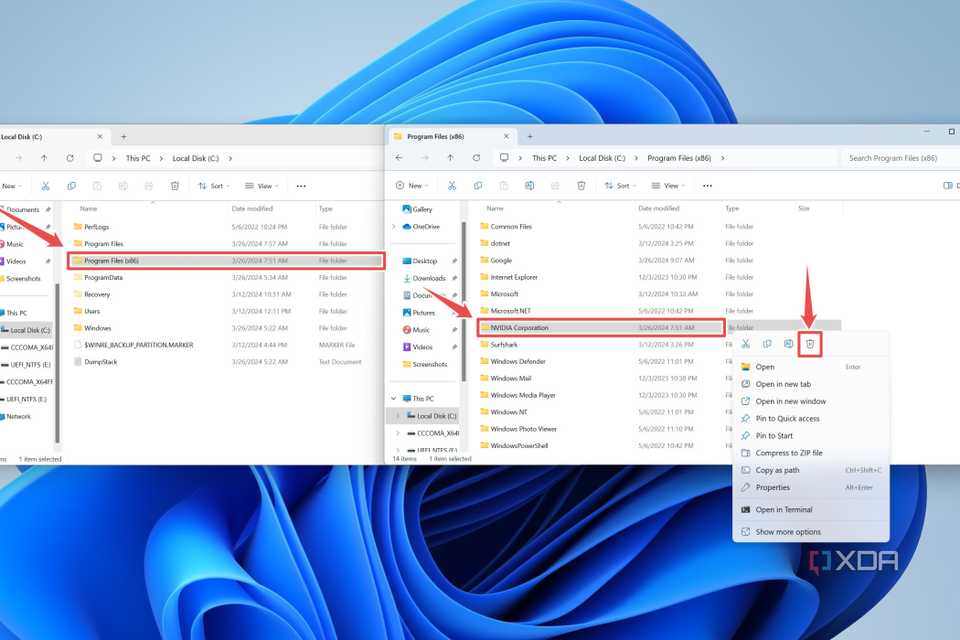Open Sort dropdown in Program Files (x86) toolbar
This screenshot has height=640, width=960.
(620, 186)
